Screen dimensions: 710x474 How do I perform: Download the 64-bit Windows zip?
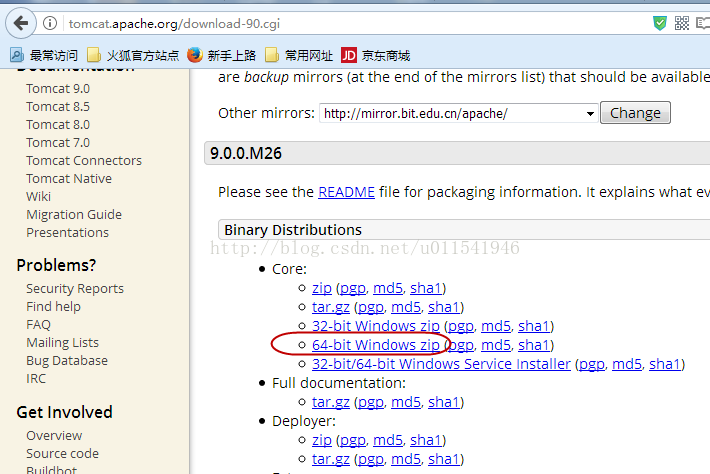(x=376, y=345)
